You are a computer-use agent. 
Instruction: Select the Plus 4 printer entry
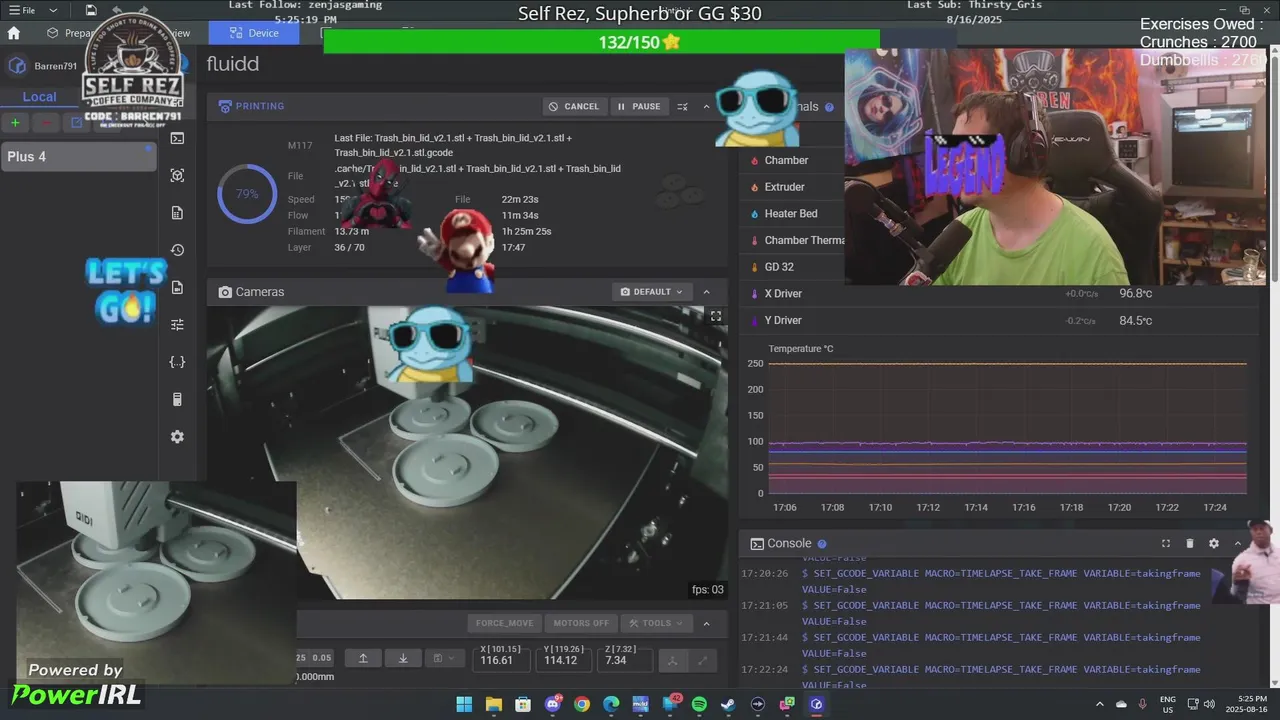[78, 156]
